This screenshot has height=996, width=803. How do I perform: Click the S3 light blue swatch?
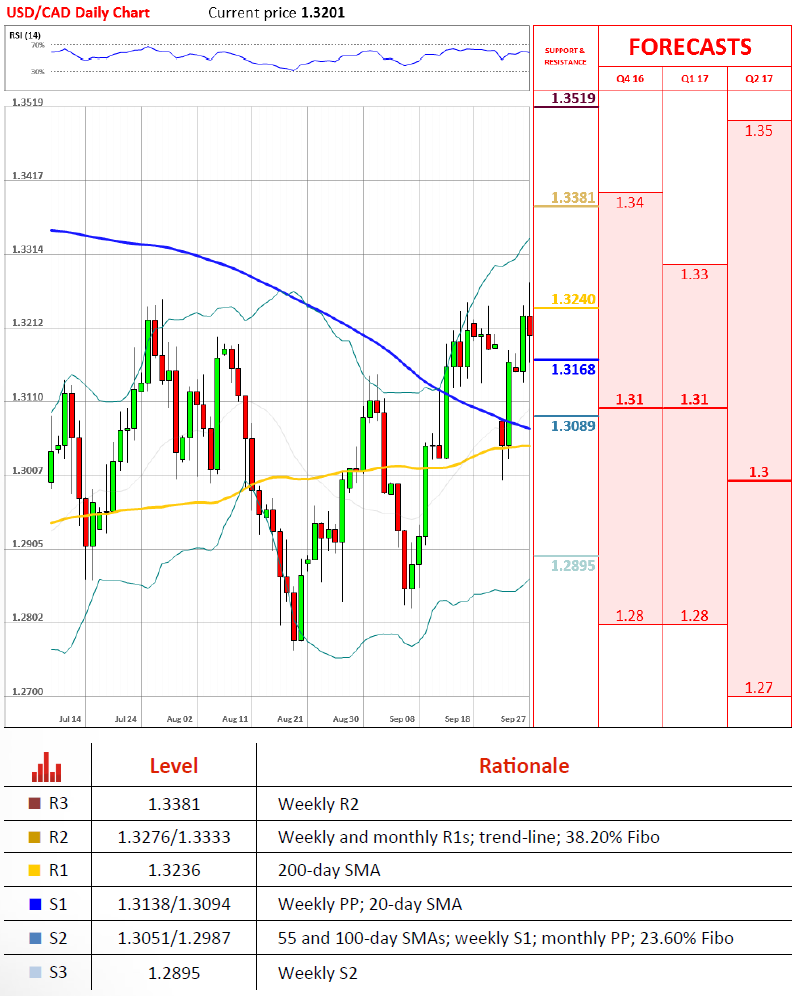(35, 972)
